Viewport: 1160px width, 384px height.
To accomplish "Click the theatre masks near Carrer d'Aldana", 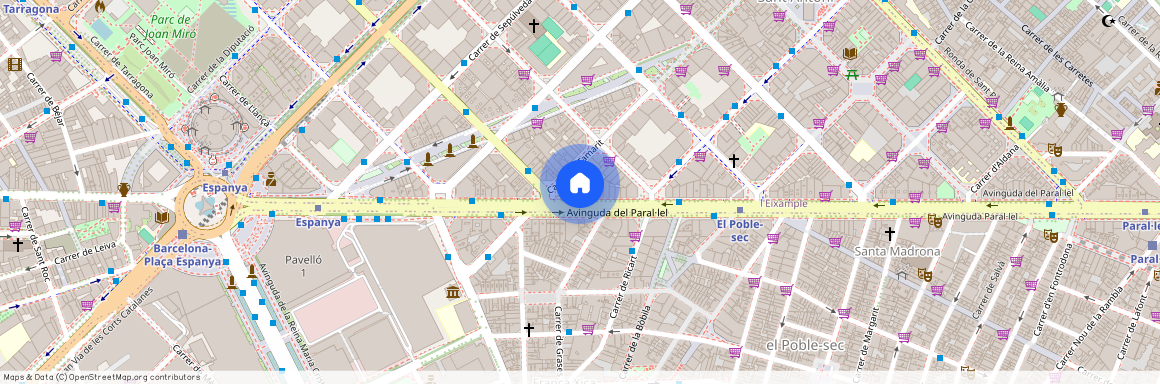I will pyautogui.click(x=1054, y=149).
